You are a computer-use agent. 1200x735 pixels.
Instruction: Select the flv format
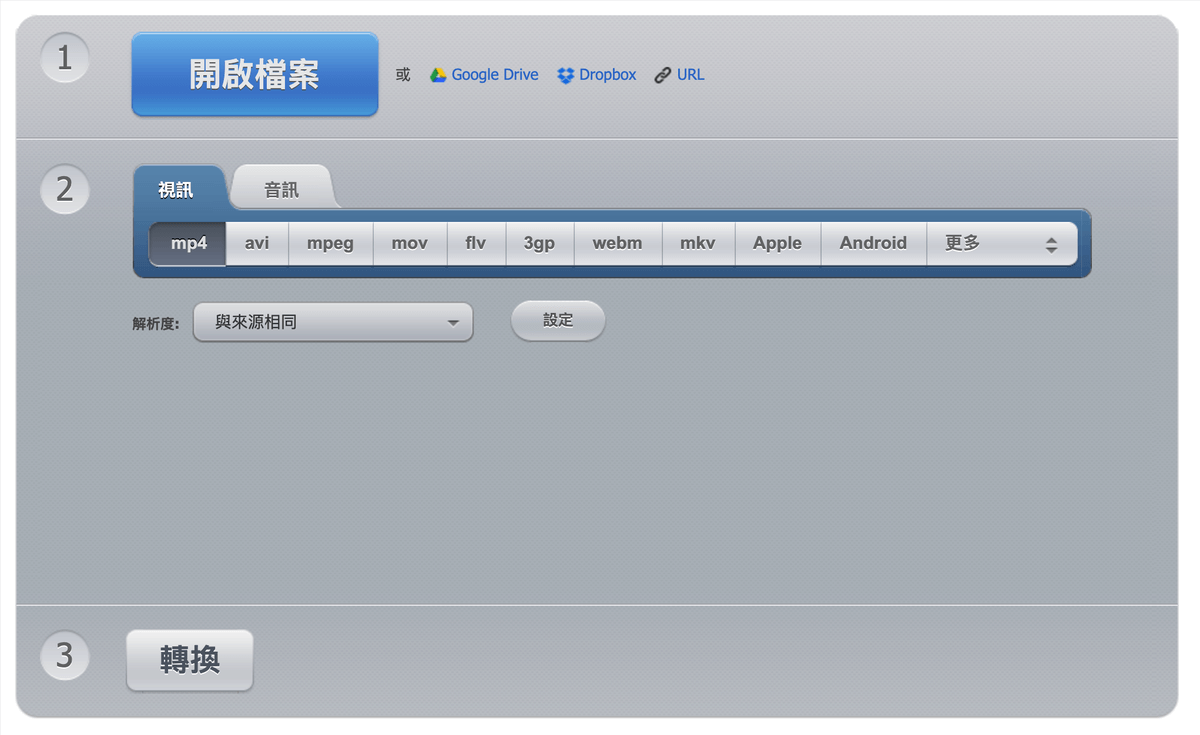[476, 243]
